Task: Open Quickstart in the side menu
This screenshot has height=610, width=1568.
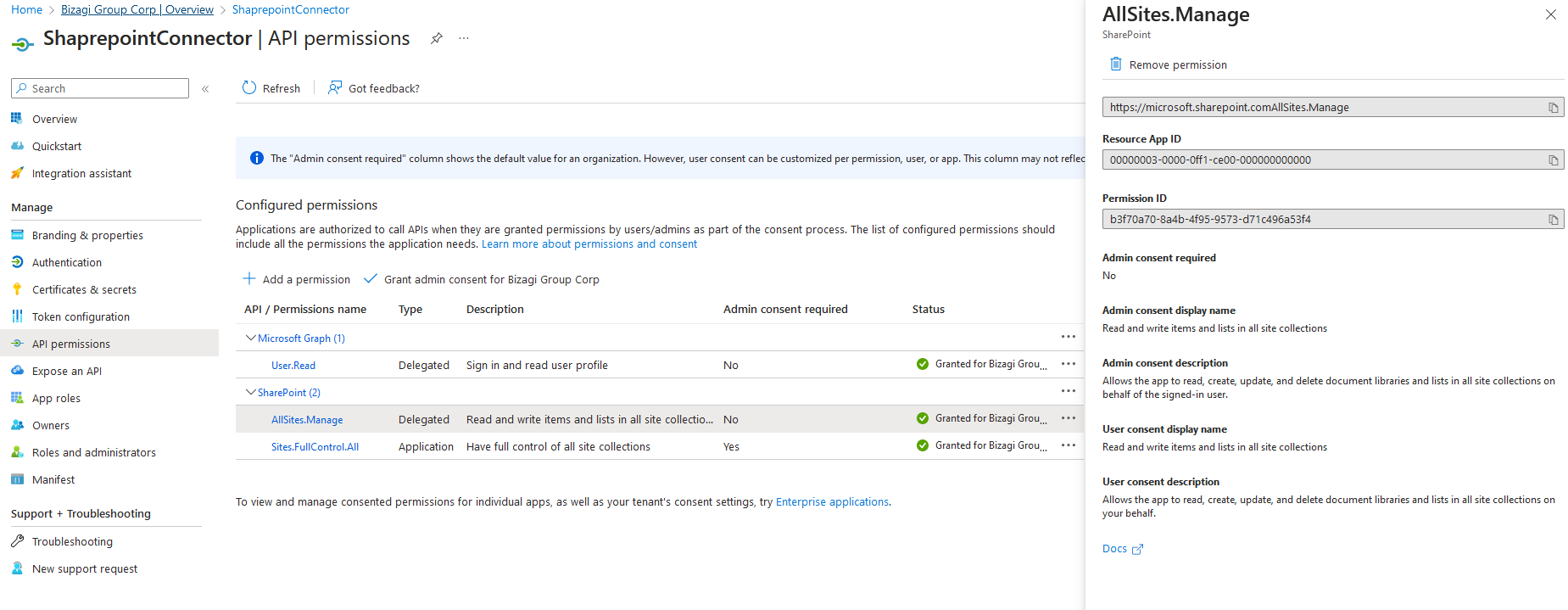Action: (57, 146)
